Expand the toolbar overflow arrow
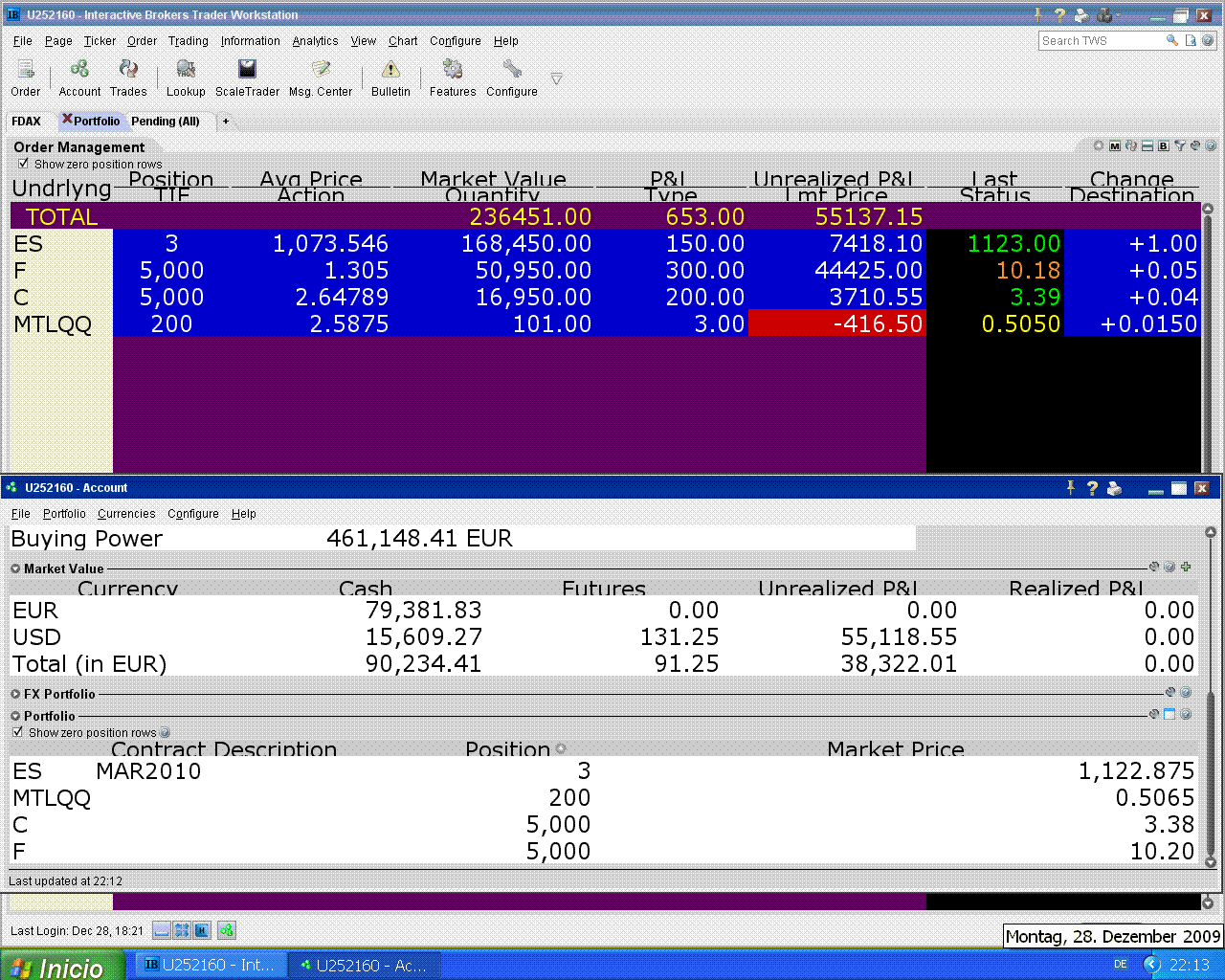 [x=556, y=78]
